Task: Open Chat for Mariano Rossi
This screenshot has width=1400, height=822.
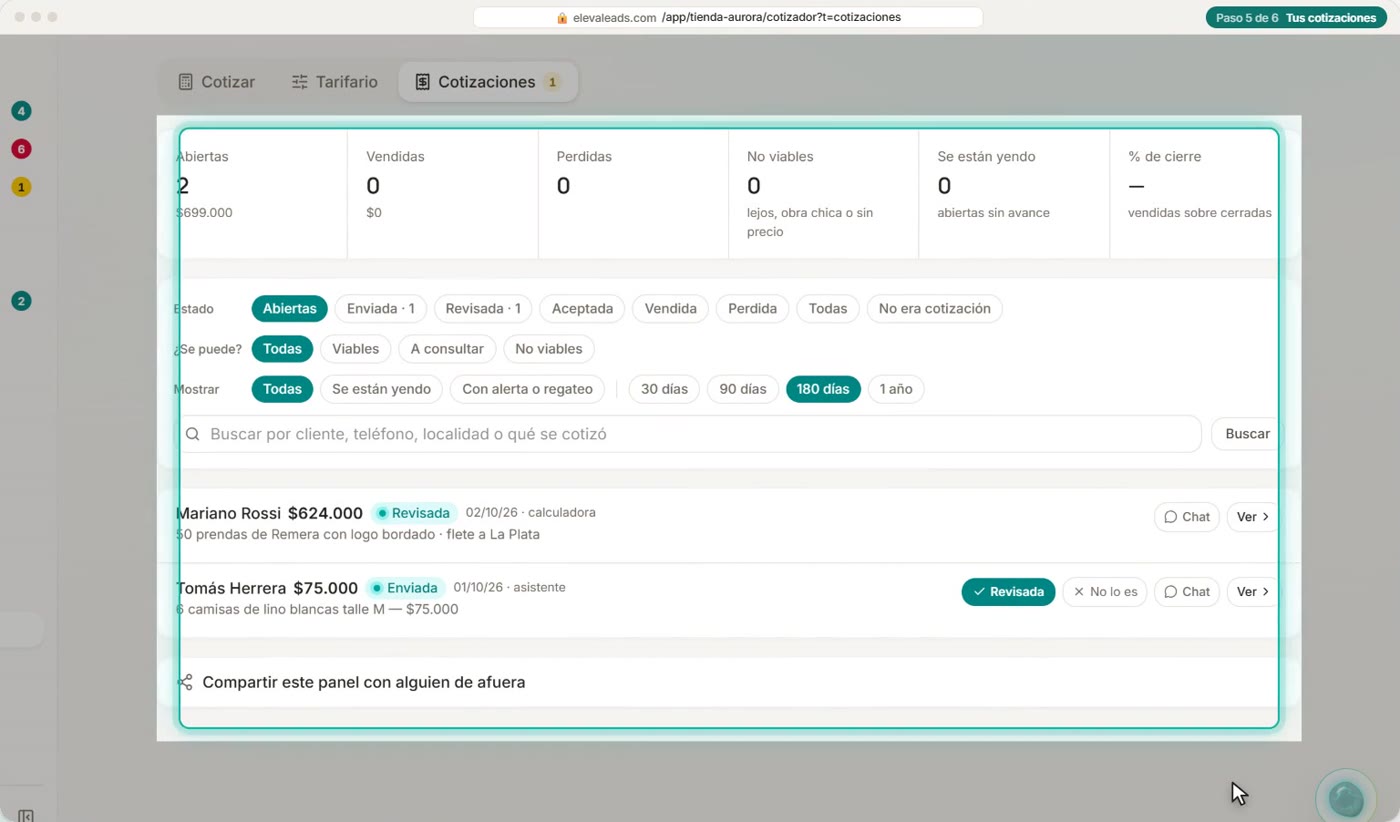Action: tap(1186, 517)
